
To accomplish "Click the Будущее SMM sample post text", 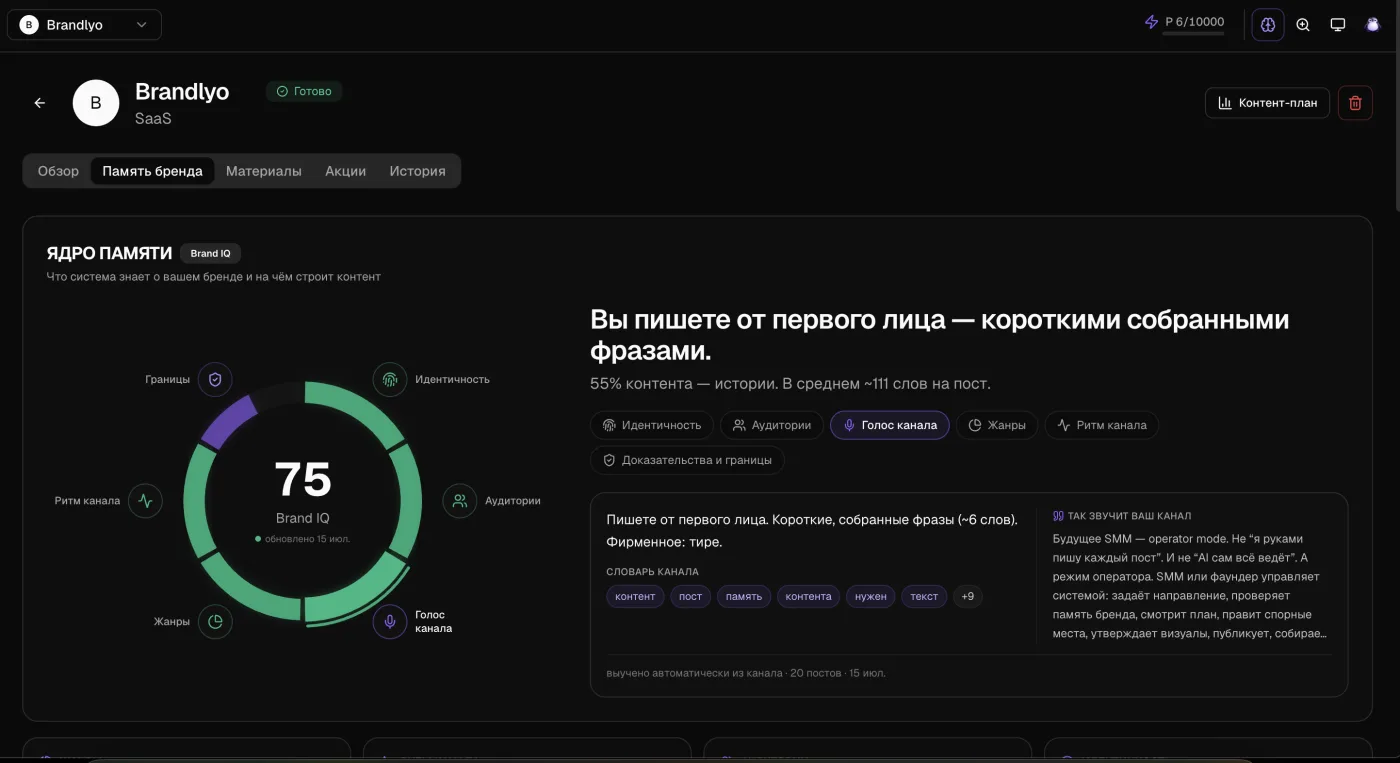I will (1188, 586).
